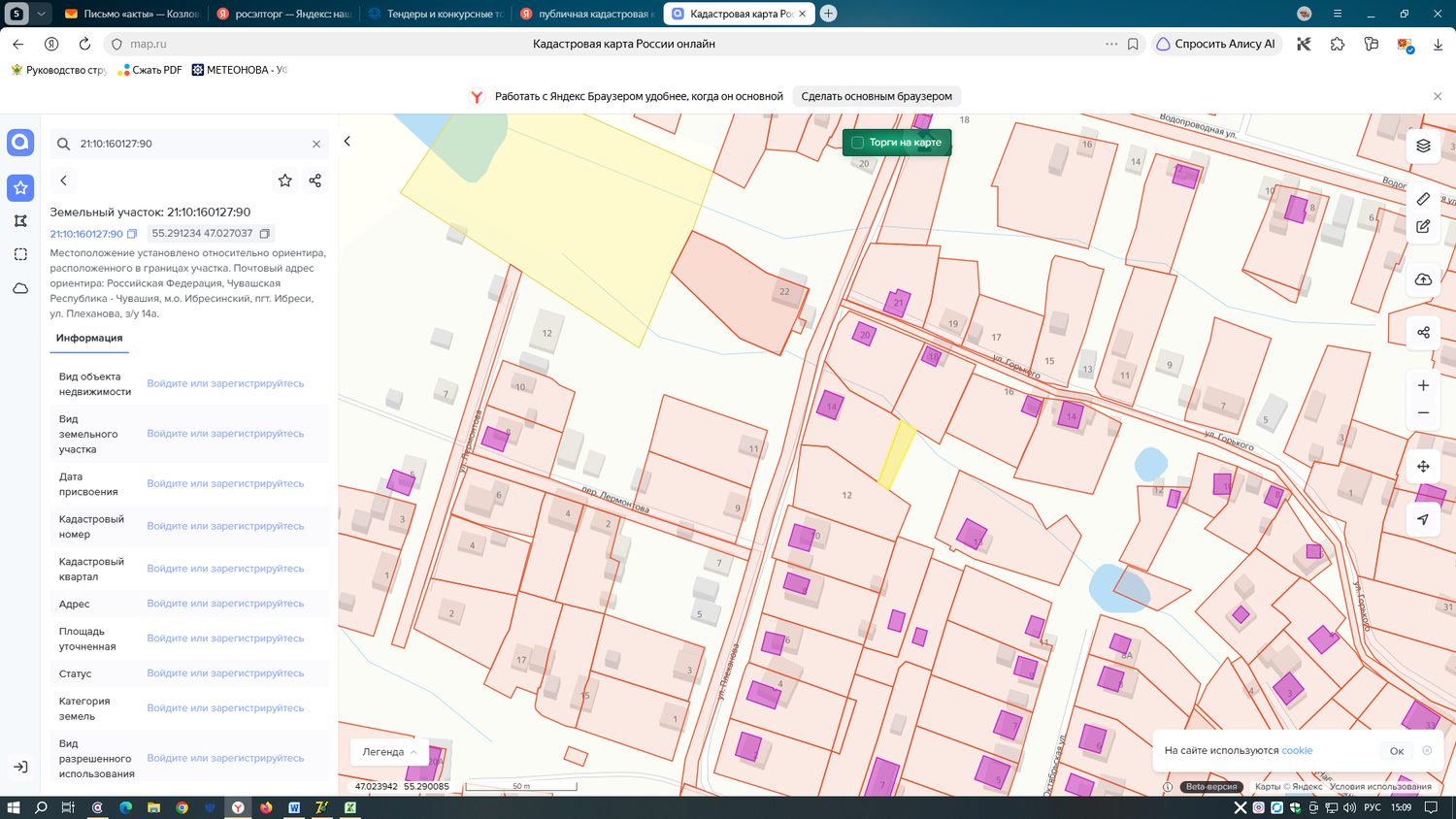Click 'Спросить Алису AI' button
This screenshot has width=1456, height=819.
tap(1215, 44)
